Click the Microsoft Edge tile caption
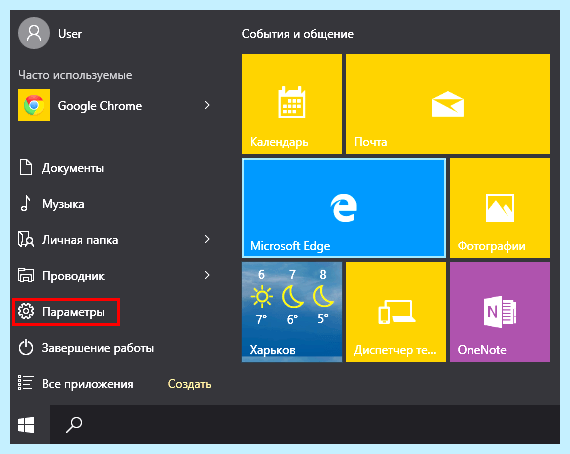 pyautogui.click(x=290, y=246)
